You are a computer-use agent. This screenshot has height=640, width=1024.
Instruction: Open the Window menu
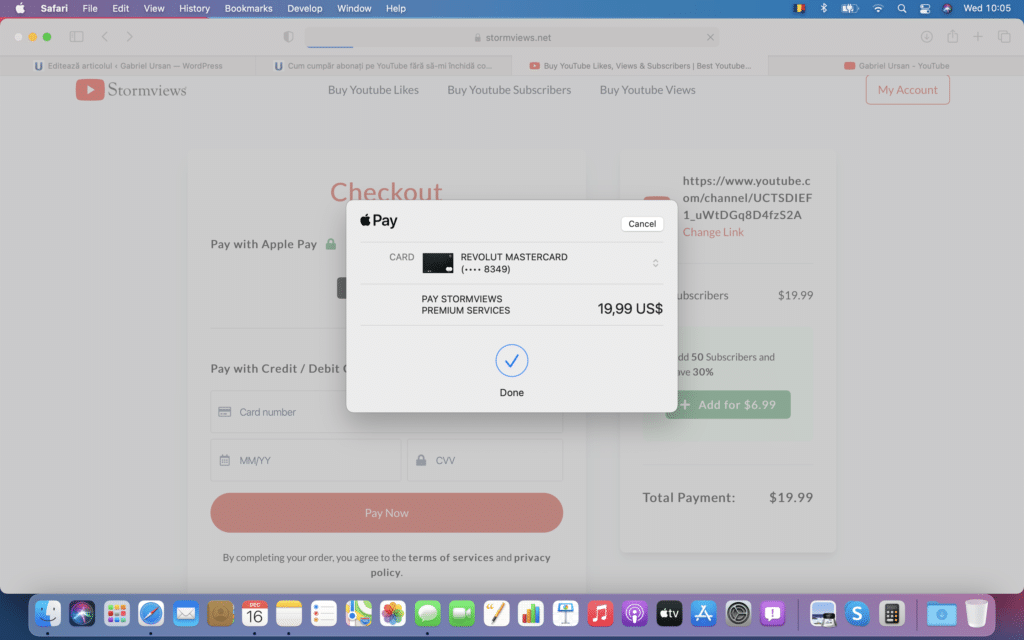[x=354, y=8]
